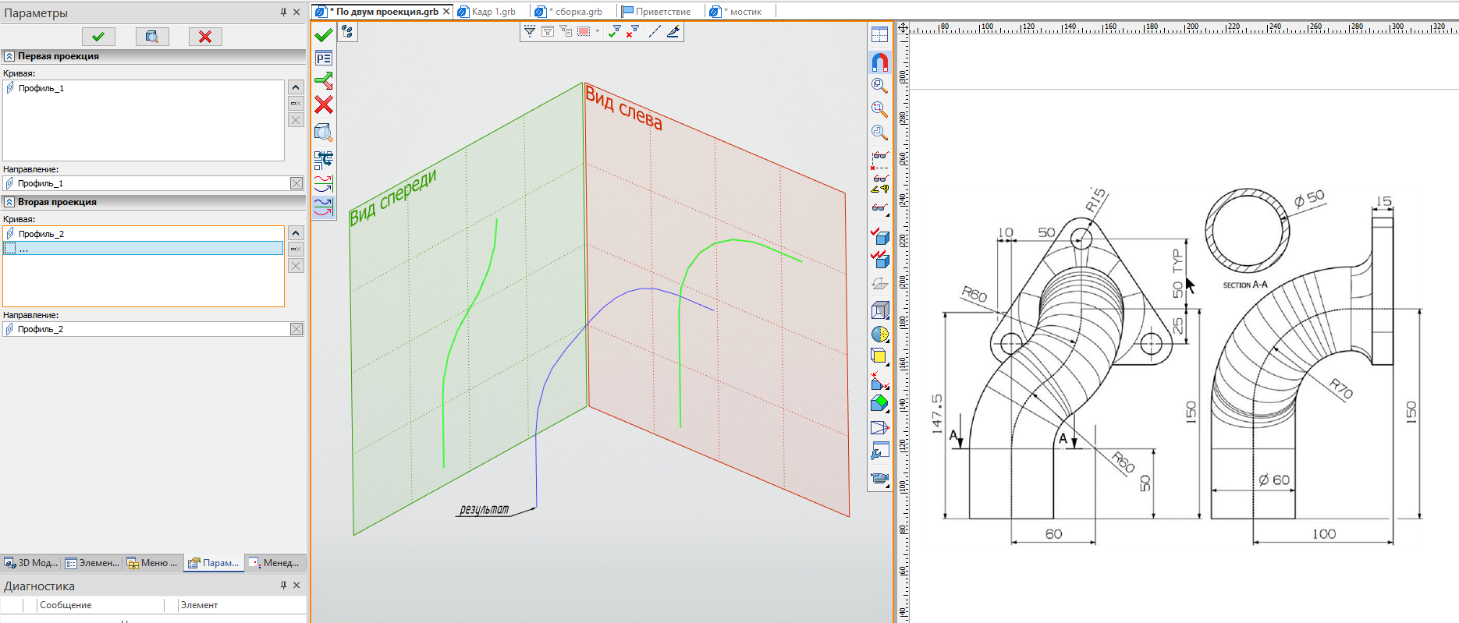
Task: Close the По двум проекция.grb tab
Action: point(447,11)
